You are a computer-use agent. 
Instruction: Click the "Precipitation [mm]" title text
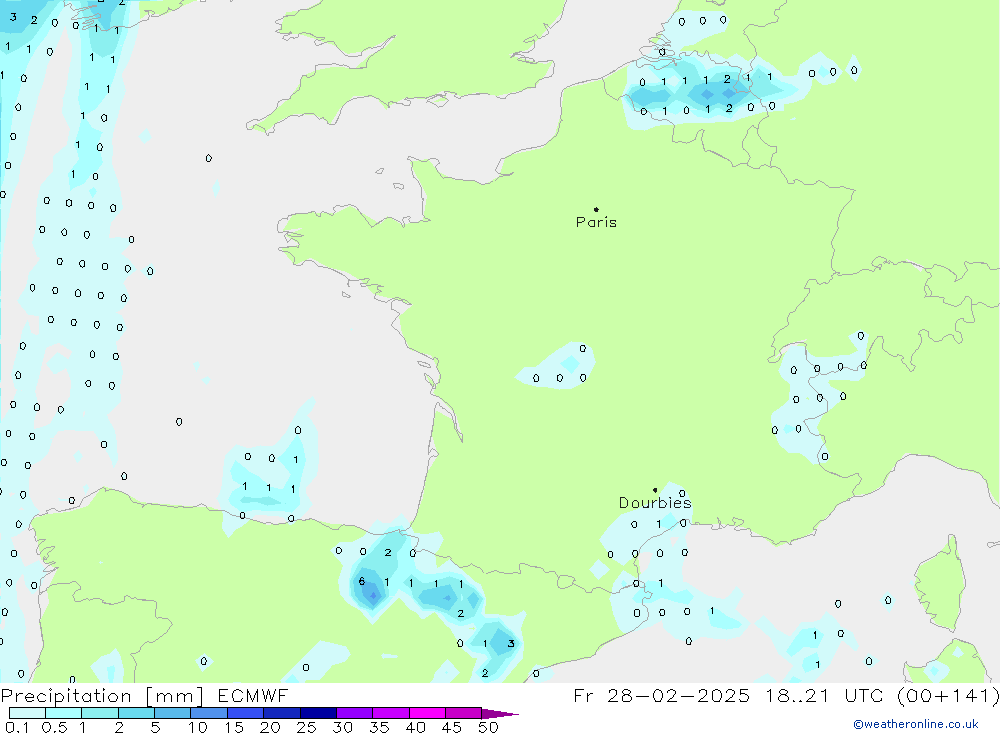(102, 696)
